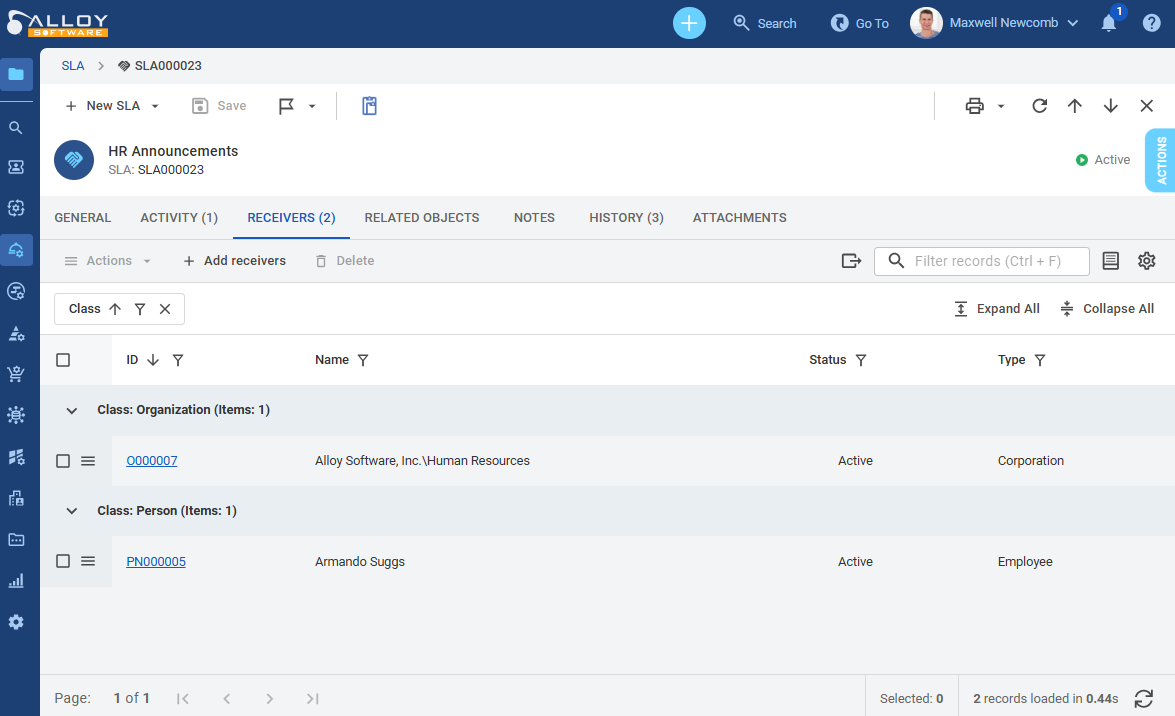Open grid settings gear icon
The image size is (1175, 716).
1146,261
